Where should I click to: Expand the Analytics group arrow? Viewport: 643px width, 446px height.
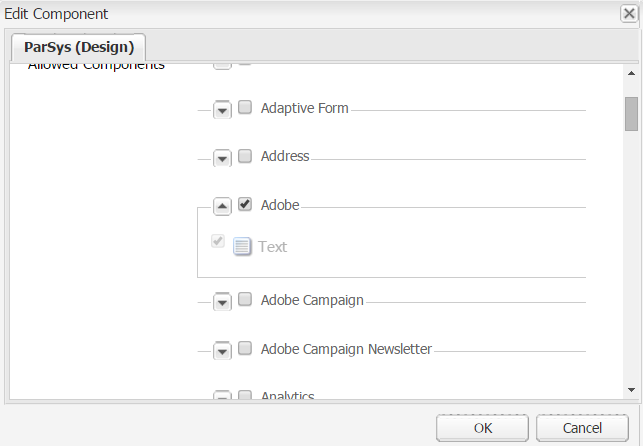point(222,396)
